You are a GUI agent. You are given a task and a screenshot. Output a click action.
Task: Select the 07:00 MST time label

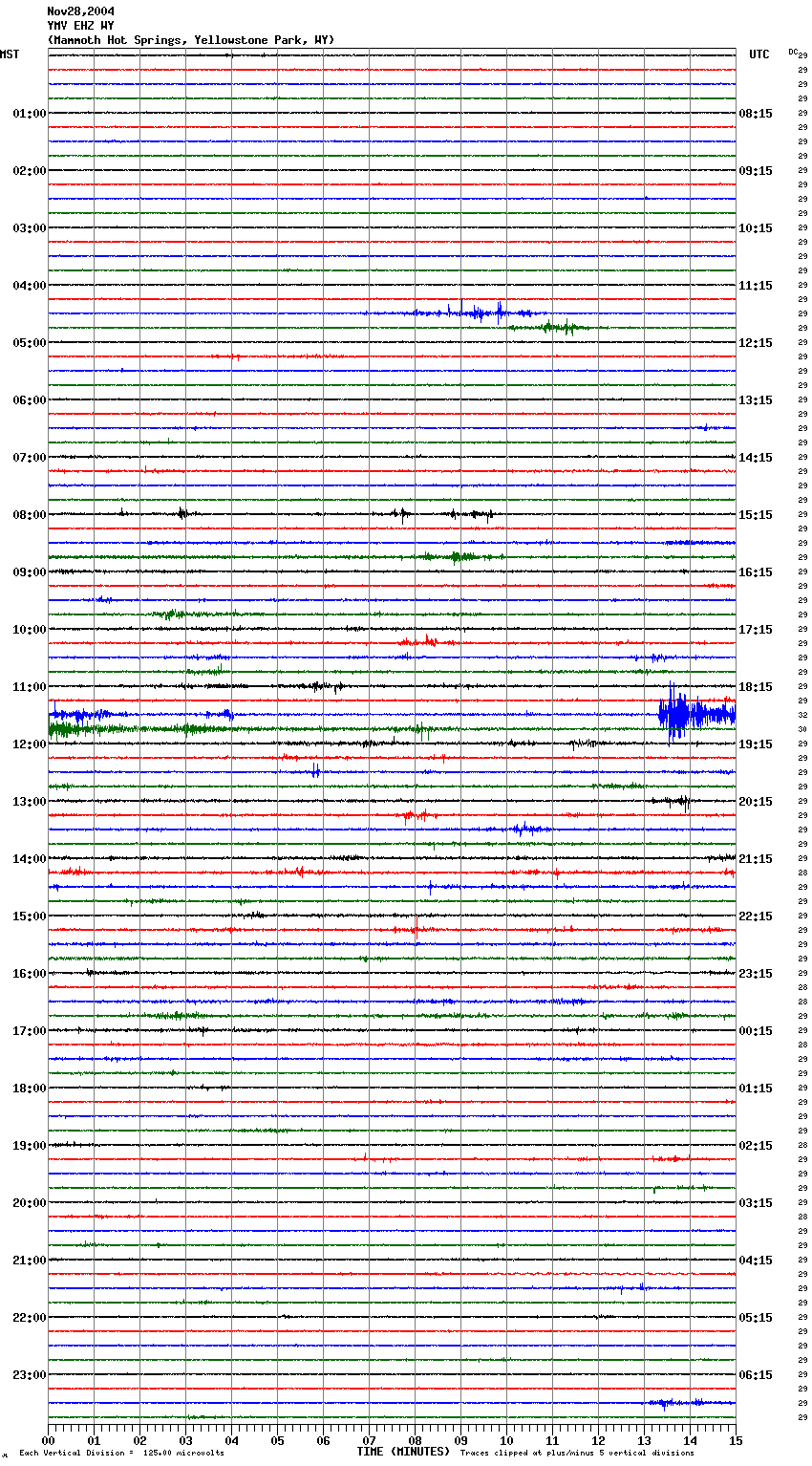[30, 458]
